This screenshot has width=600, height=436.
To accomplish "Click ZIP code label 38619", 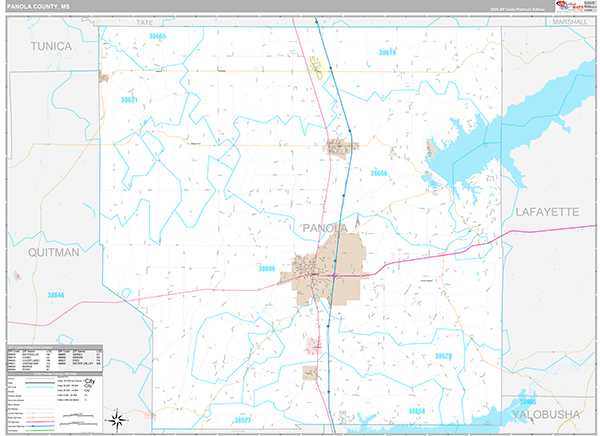I will pyautogui.click(x=387, y=52).
